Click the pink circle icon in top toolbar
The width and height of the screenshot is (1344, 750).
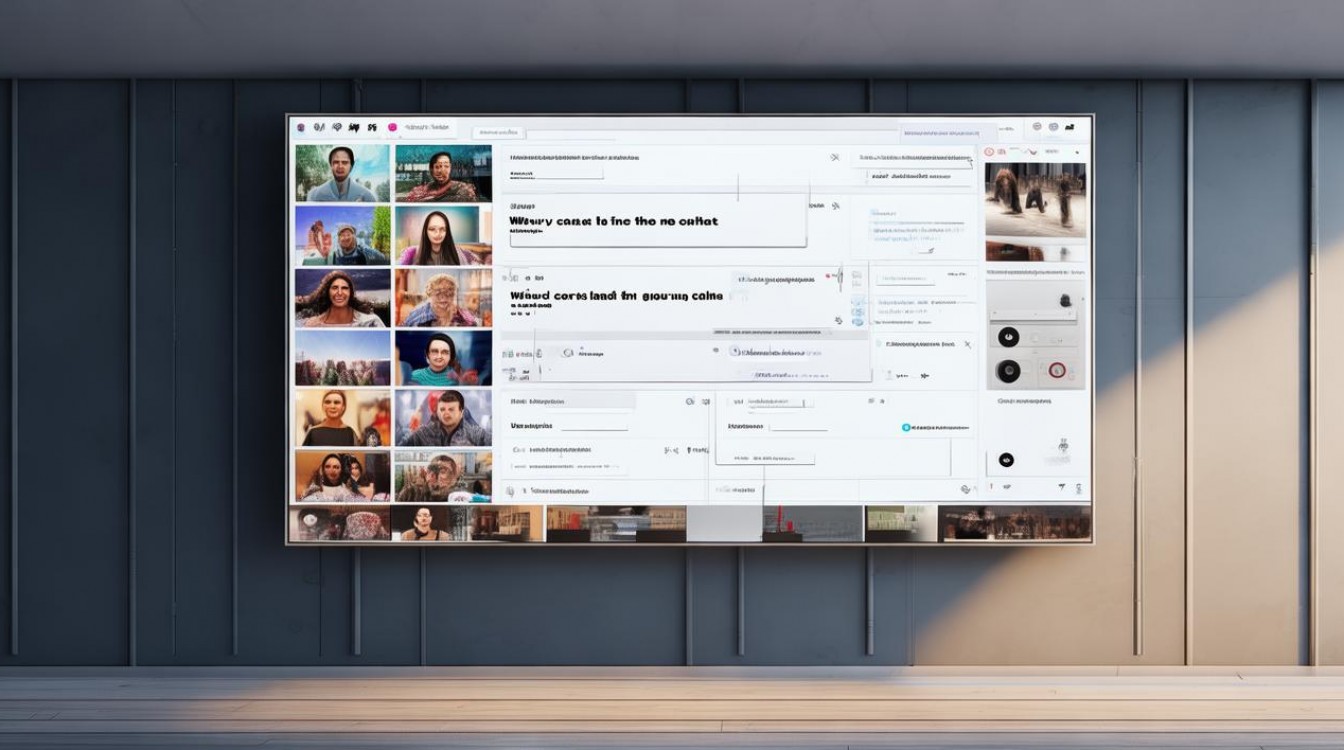392,128
